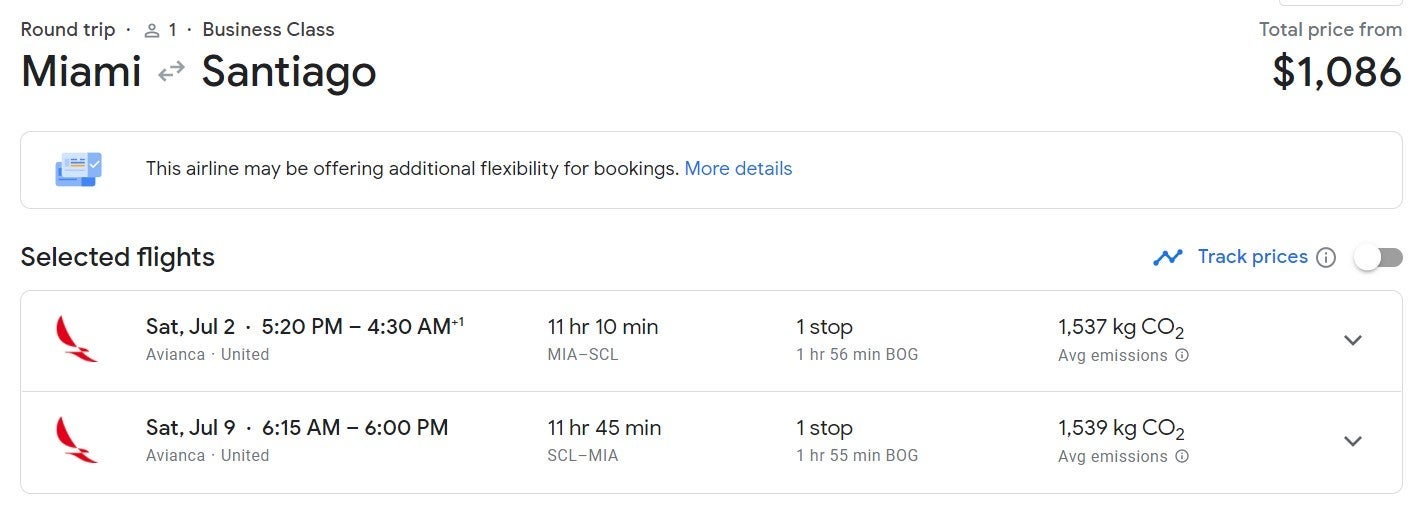The image size is (1425, 520).
Task: Click the Track prices trend line icon
Action: 1168,258
